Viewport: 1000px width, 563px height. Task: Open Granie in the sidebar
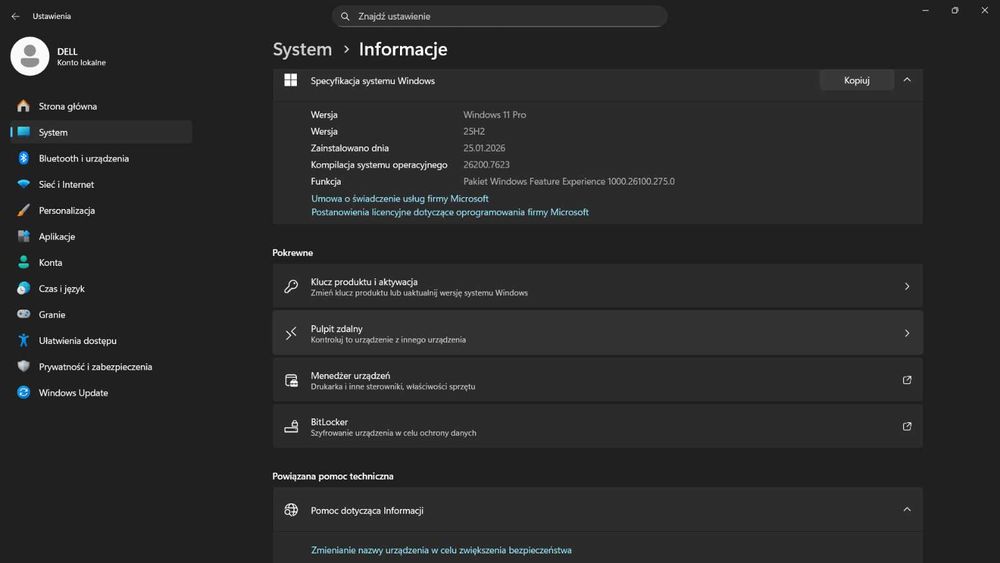[101, 314]
